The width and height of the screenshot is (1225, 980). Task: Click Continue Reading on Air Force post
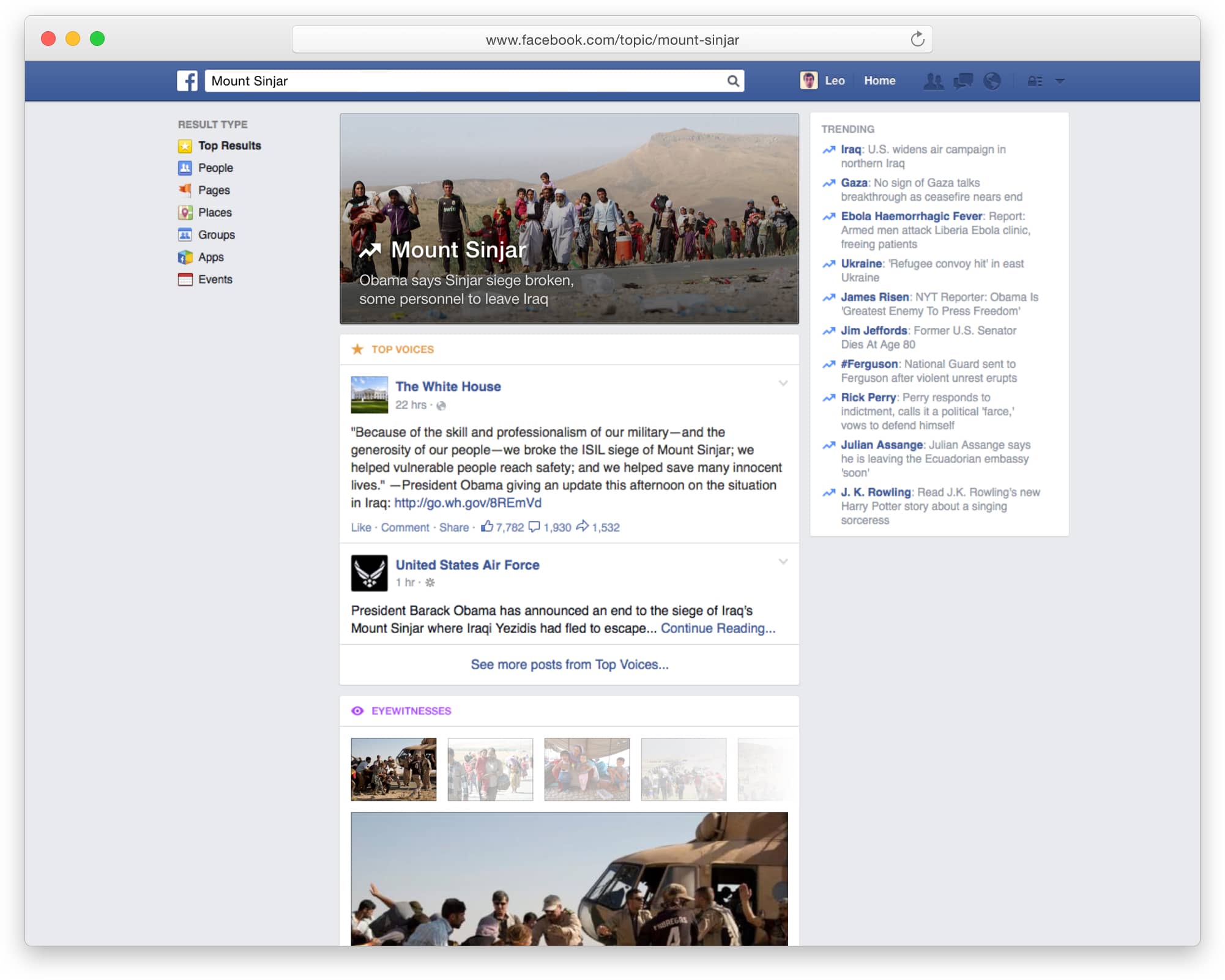tap(718, 628)
